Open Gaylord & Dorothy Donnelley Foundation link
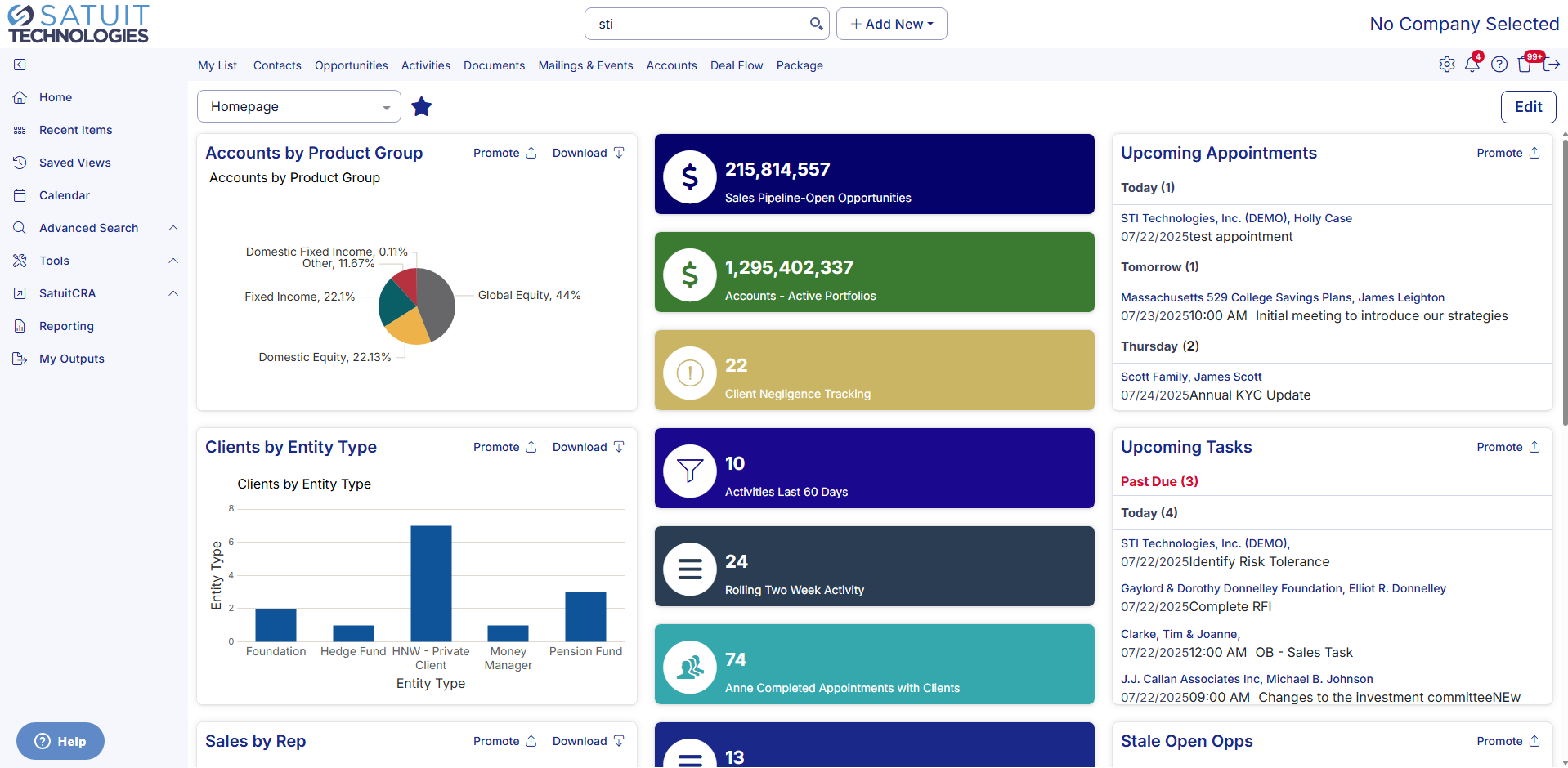 pos(1284,588)
